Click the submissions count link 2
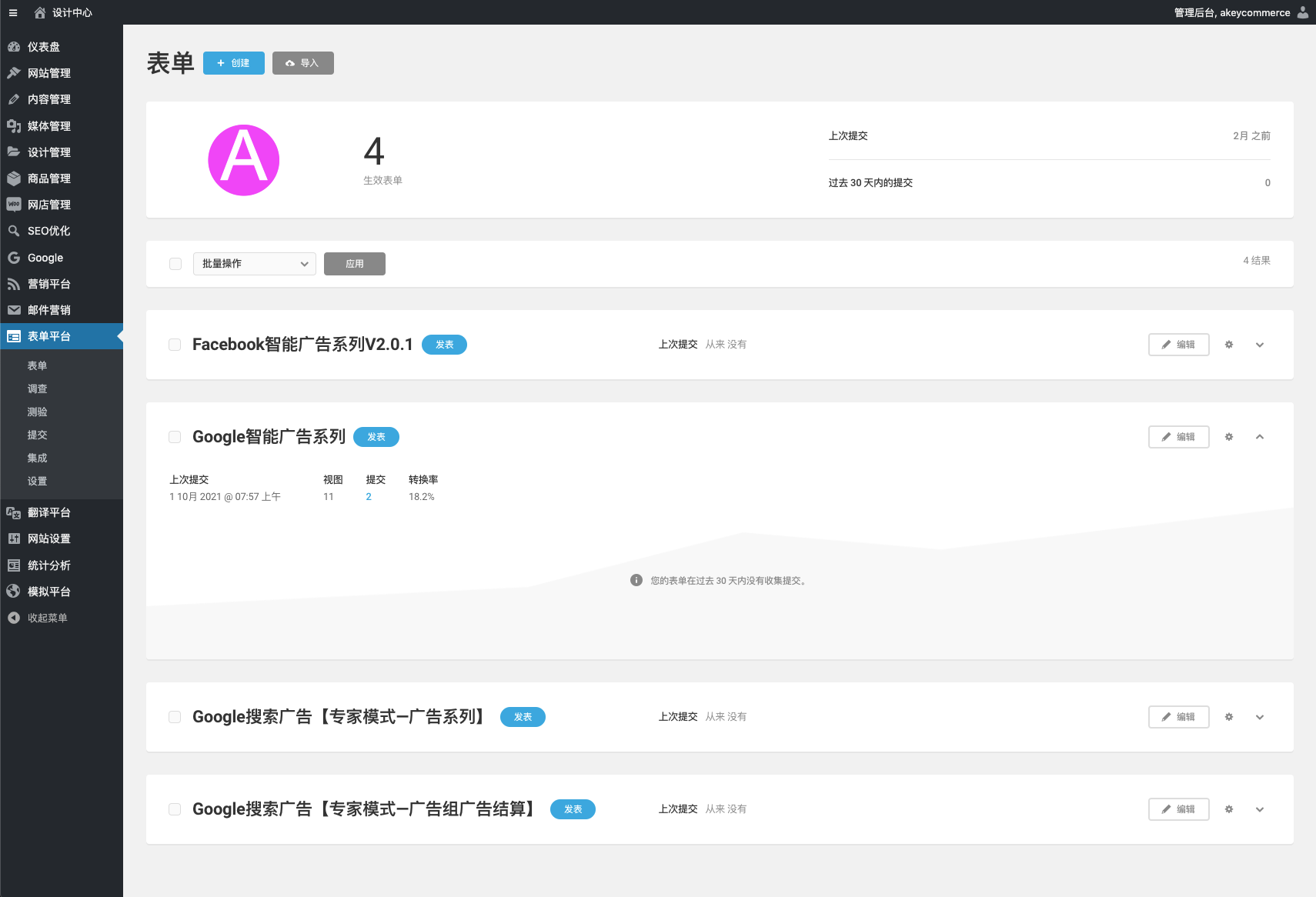 (369, 497)
